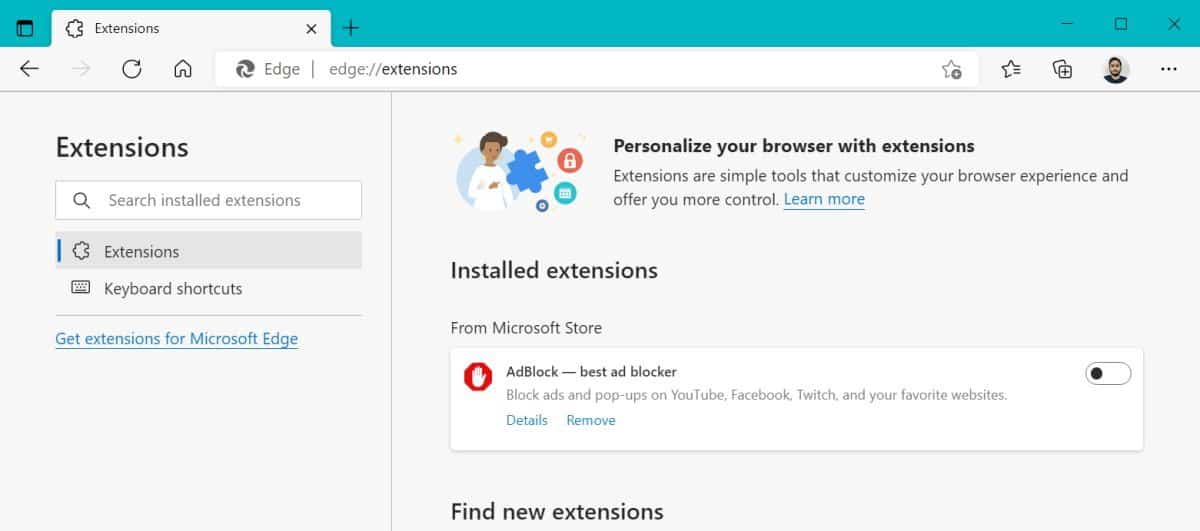Click the Personalize your browser with extensions heading
This screenshot has width=1200, height=531.
pos(794,146)
